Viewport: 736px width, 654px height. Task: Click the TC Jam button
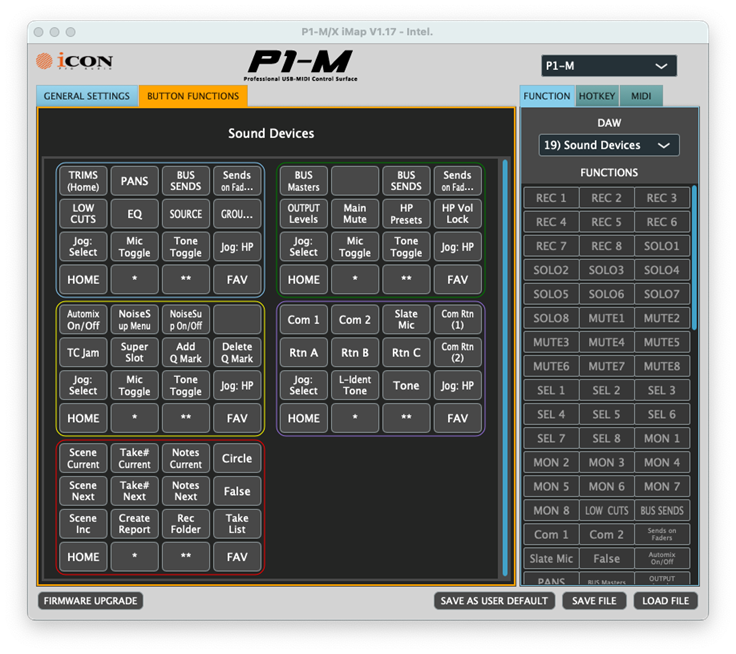(x=83, y=353)
